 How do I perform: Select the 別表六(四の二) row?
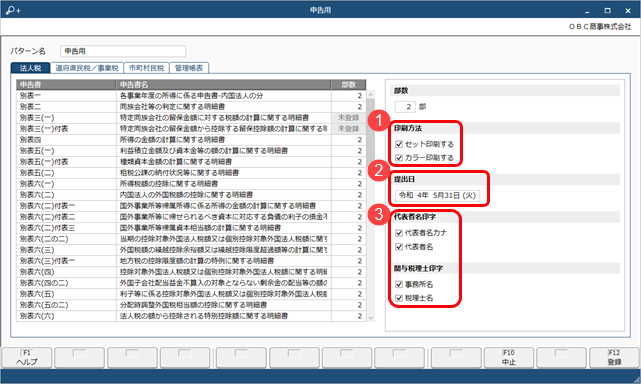pyautogui.click(x=191, y=283)
